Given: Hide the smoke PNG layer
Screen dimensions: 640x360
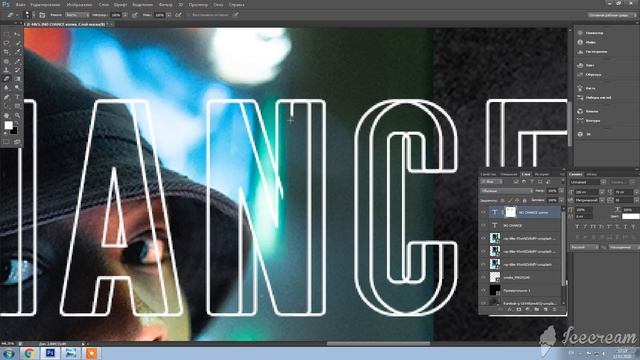Looking at the screenshot, I should click(483, 277).
